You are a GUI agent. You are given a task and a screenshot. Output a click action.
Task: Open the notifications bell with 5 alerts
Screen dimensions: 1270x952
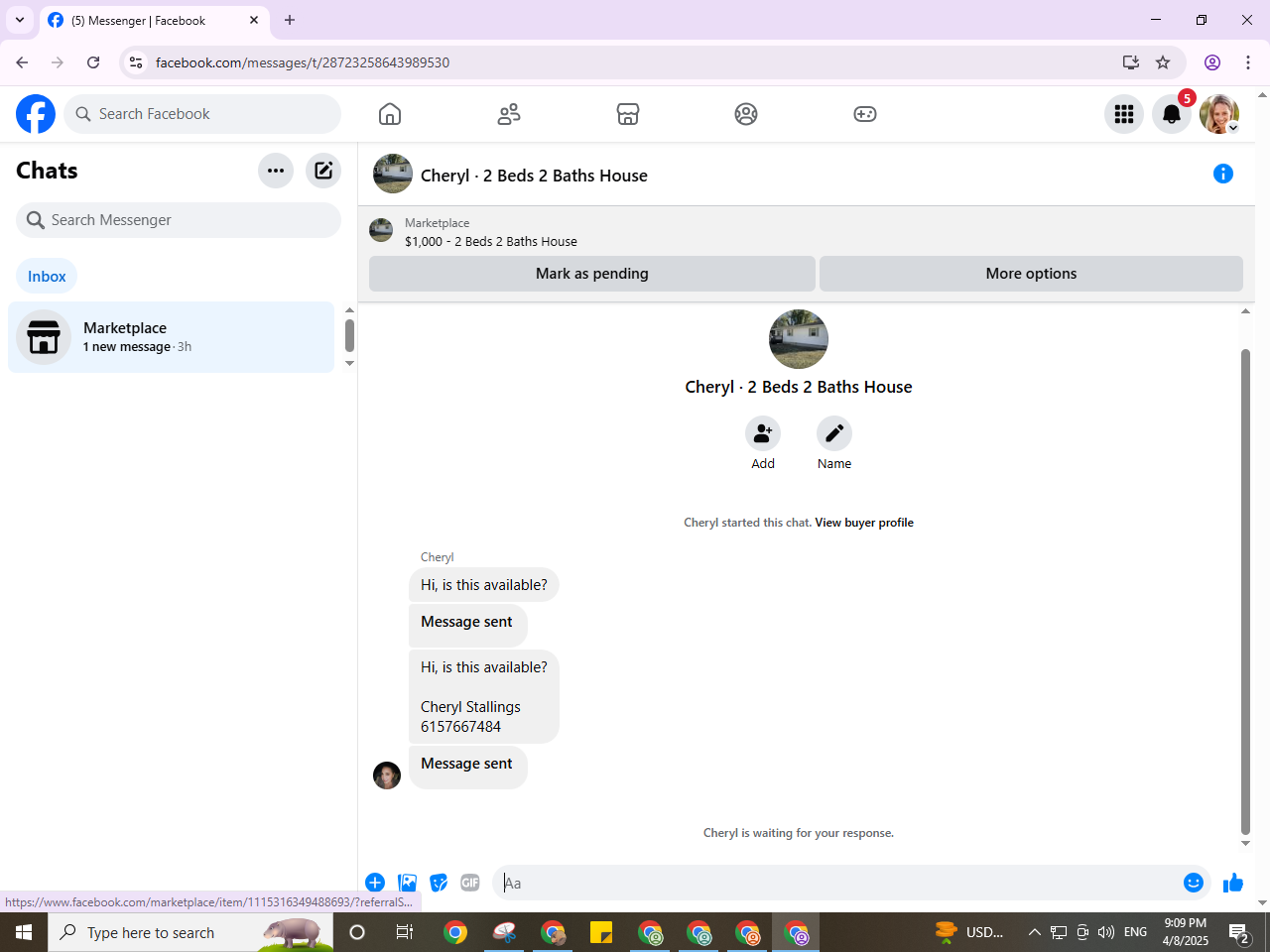1172,114
